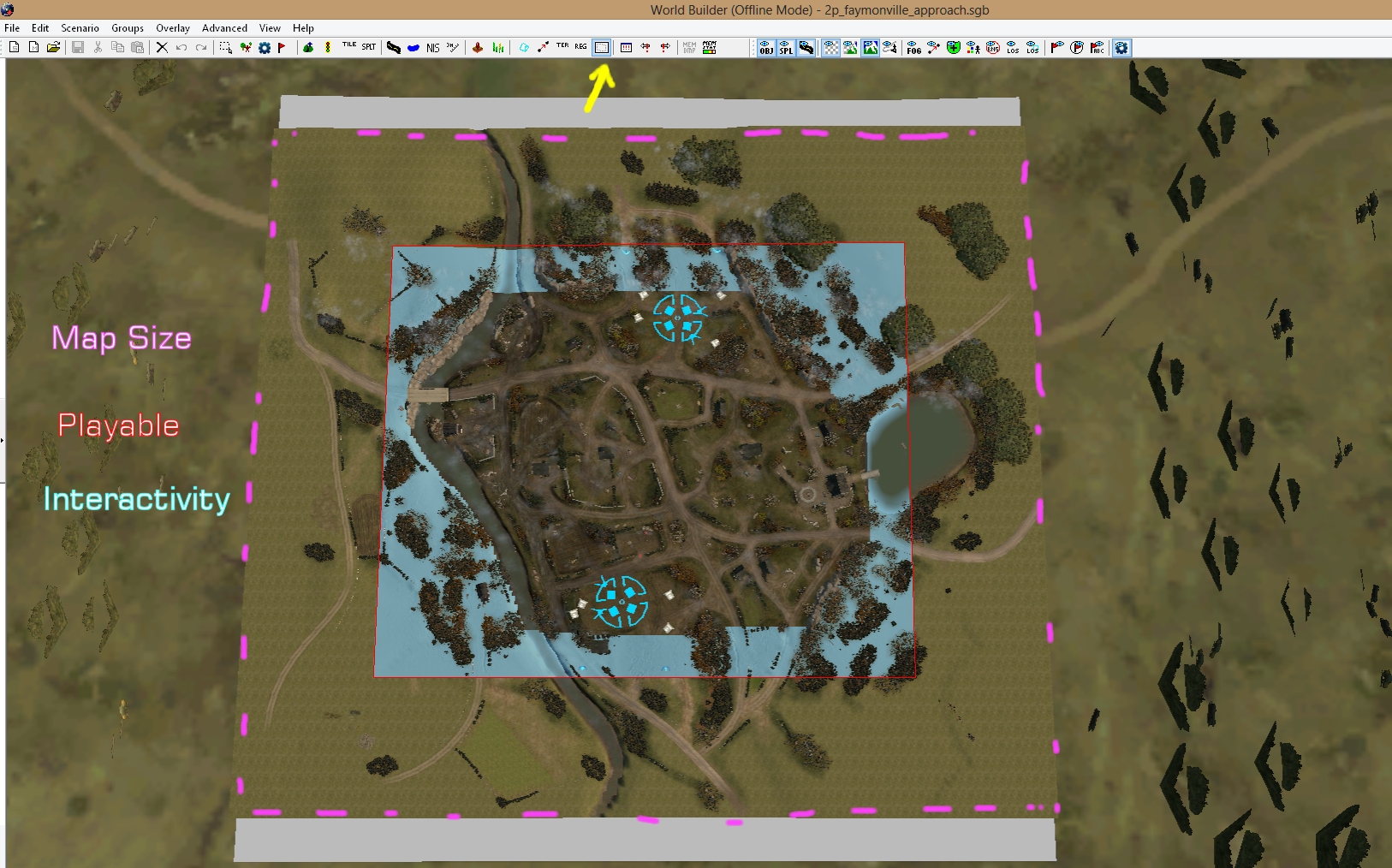Toggle second LOS visibility icon

(x=1032, y=47)
